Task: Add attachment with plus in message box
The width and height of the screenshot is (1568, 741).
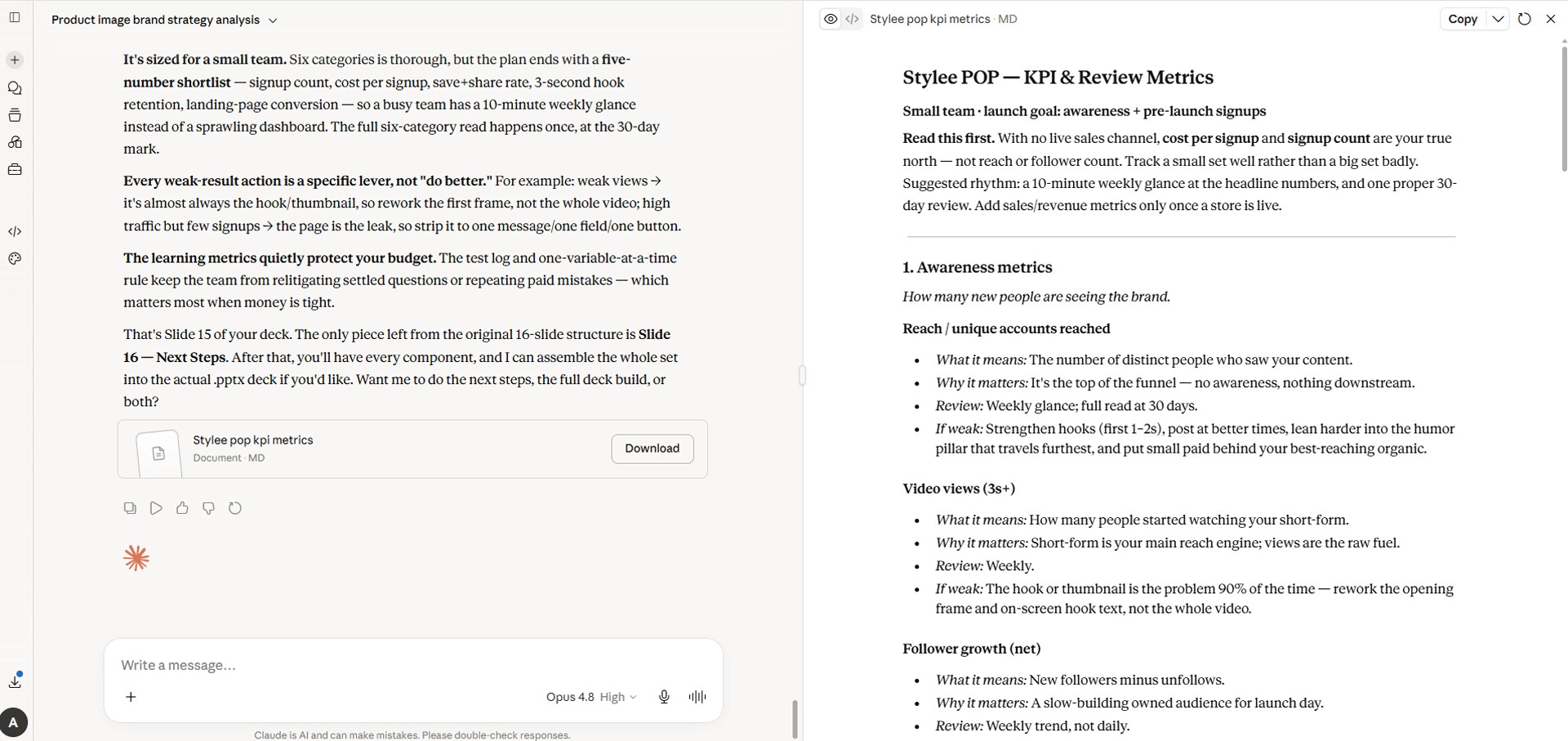Action: coord(131,697)
